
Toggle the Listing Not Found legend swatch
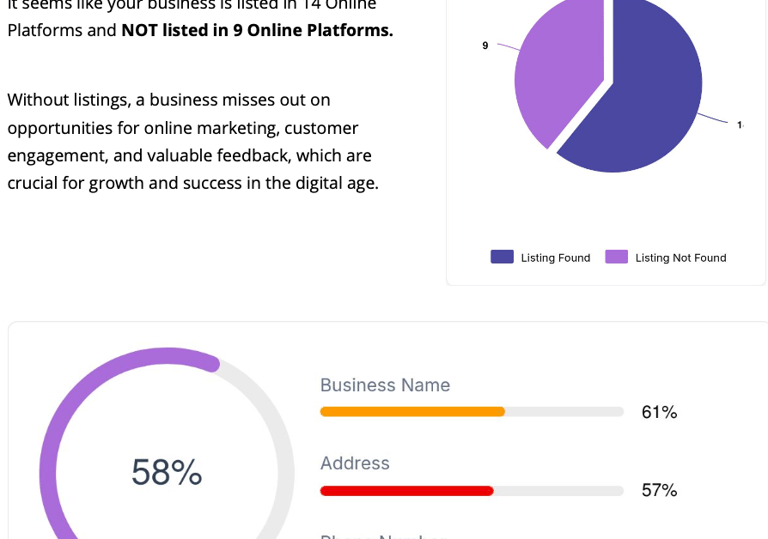pos(616,257)
